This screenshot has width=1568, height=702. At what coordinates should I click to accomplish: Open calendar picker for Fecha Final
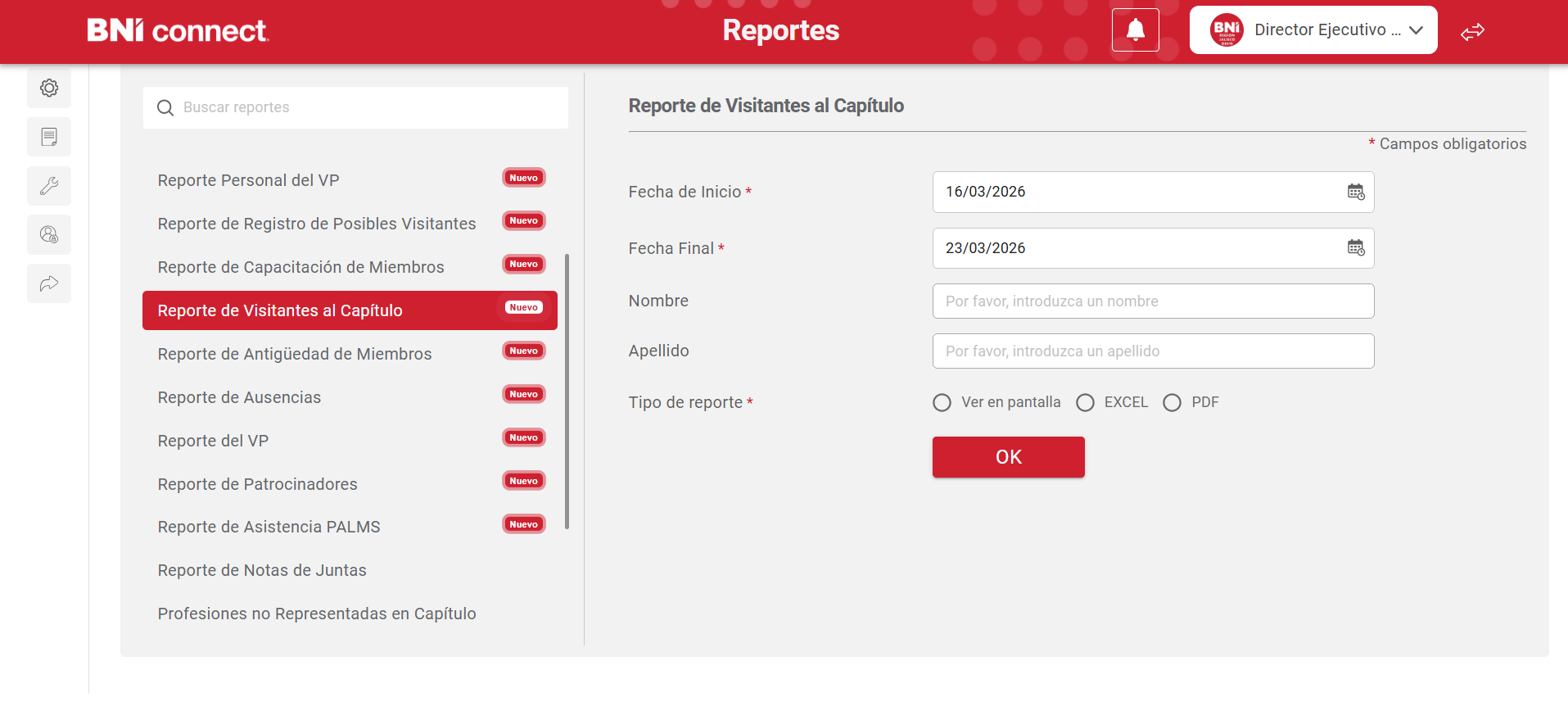[1355, 248]
